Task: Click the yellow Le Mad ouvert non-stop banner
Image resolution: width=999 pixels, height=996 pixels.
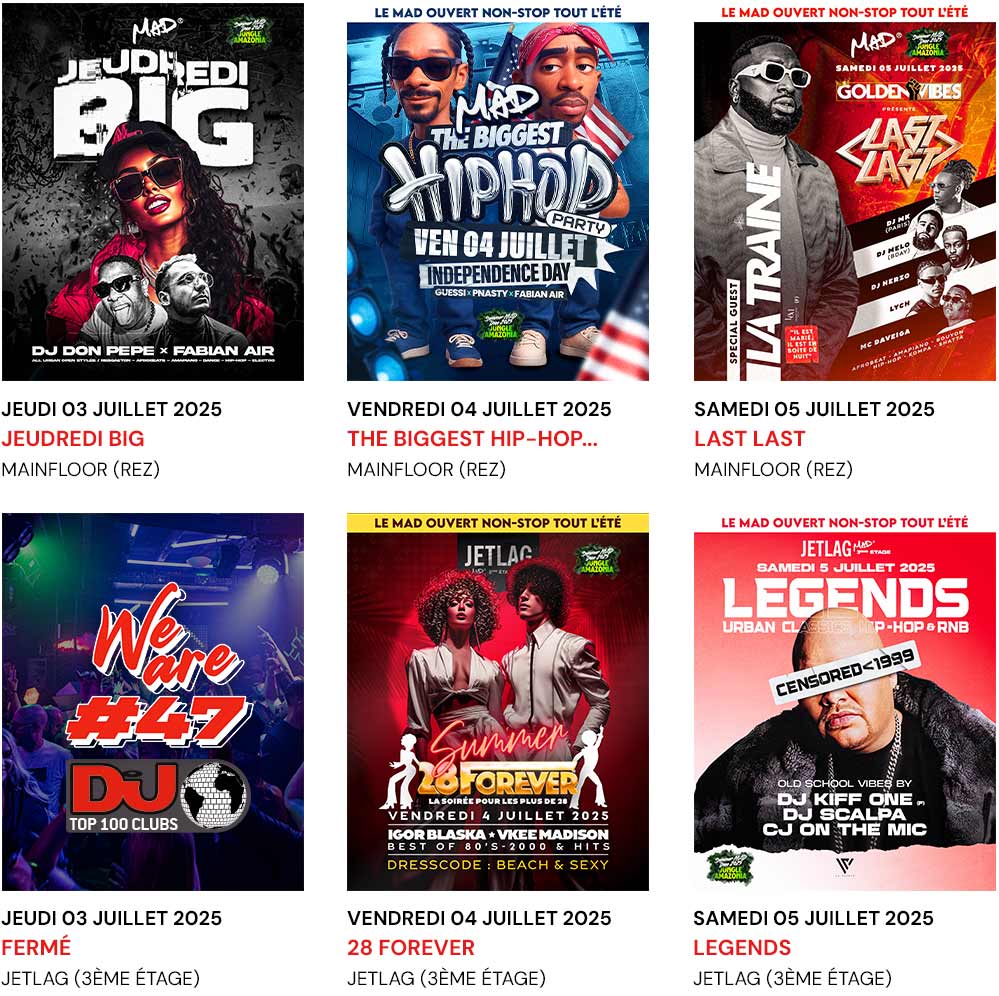Action: (498, 523)
